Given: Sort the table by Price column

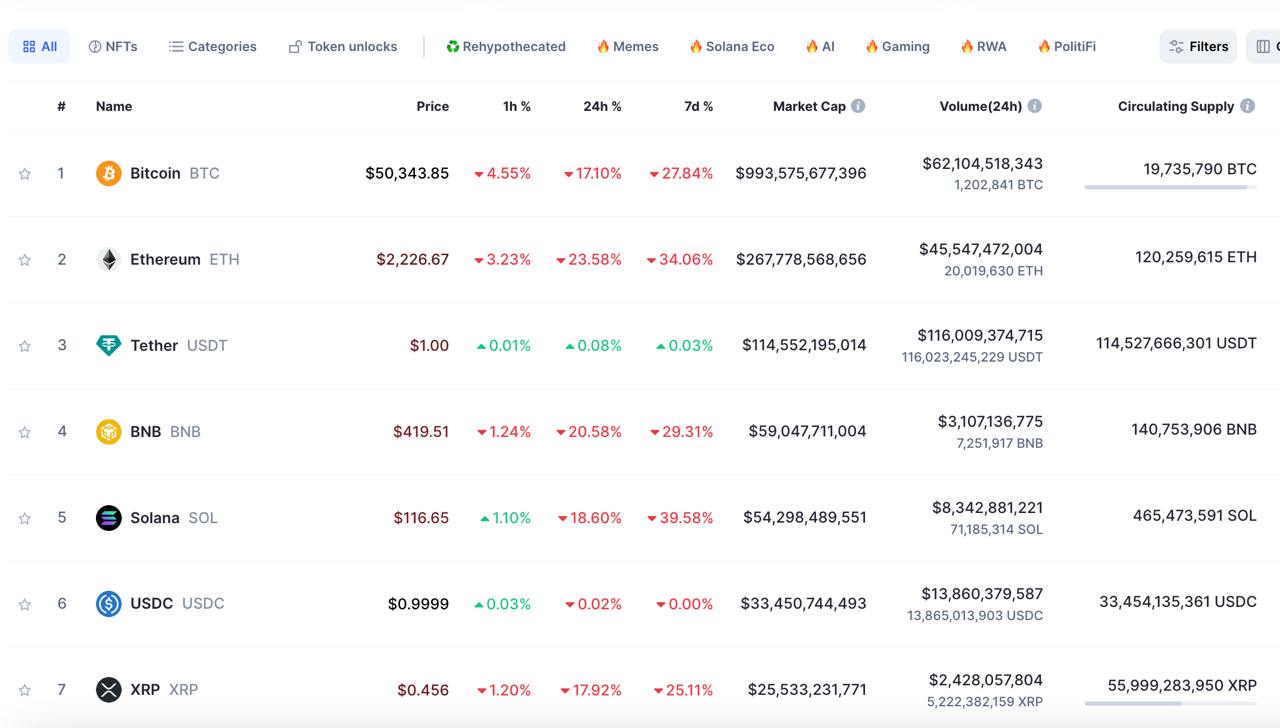Looking at the screenshot, I should click(x=432, y=106).
